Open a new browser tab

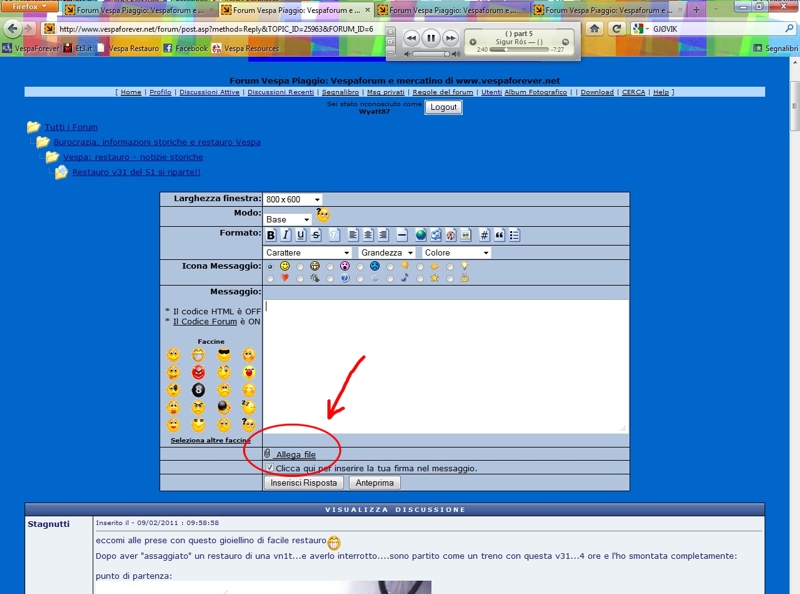(x=696, y=10)
